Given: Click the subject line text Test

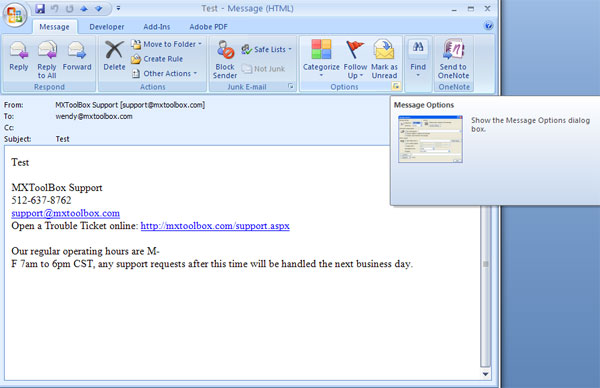Looking at the screenshot, I should 62,139.
